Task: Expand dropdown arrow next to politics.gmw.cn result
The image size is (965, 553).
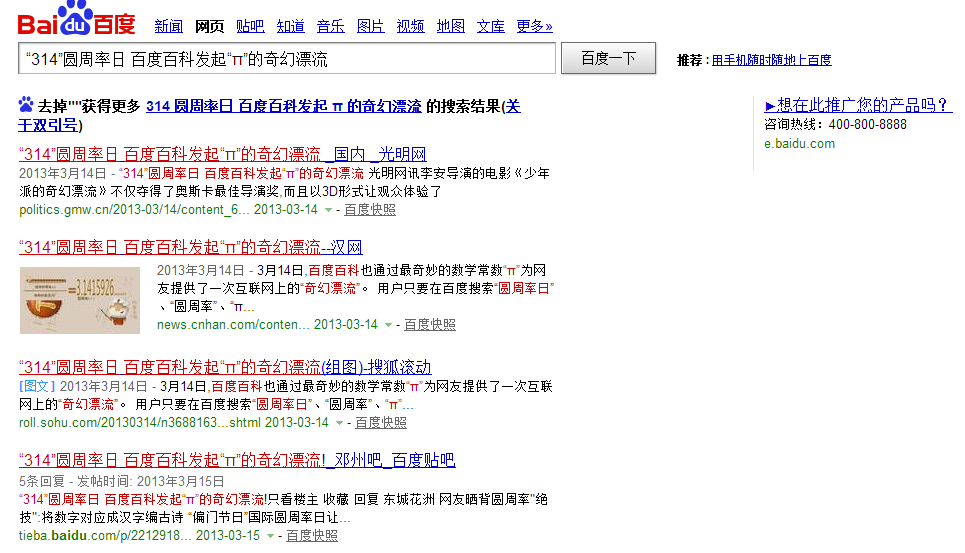Action: click(329, 210)
